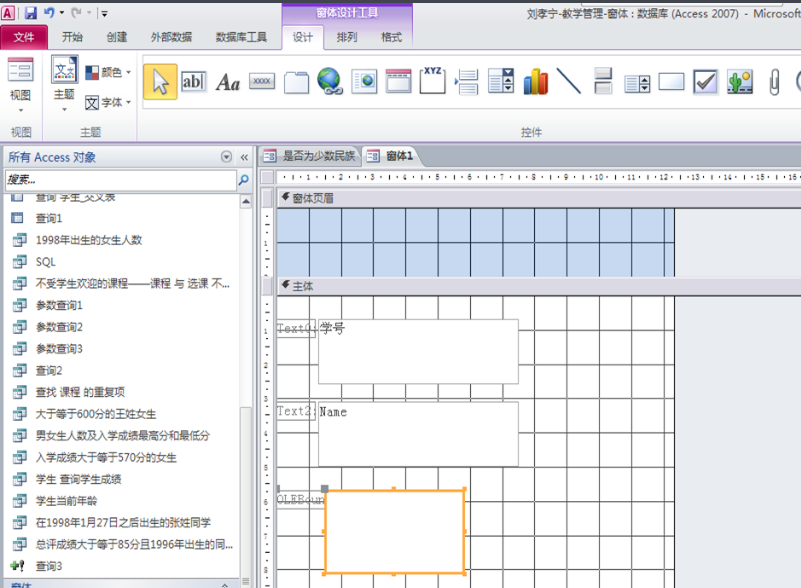Open the 文件 File menu
Image resolution: width=801 pixels, height=588 pixels.
click(24, 37)
